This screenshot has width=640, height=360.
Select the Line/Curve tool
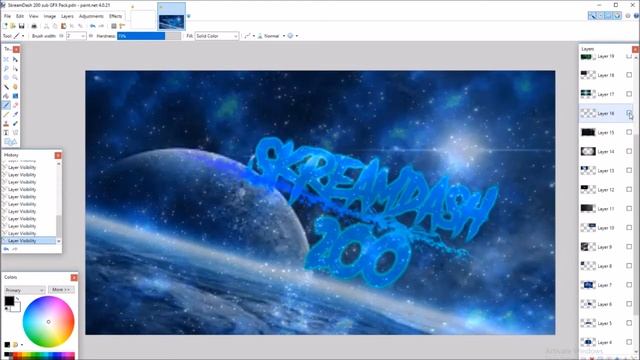click(x=16, y=133)
